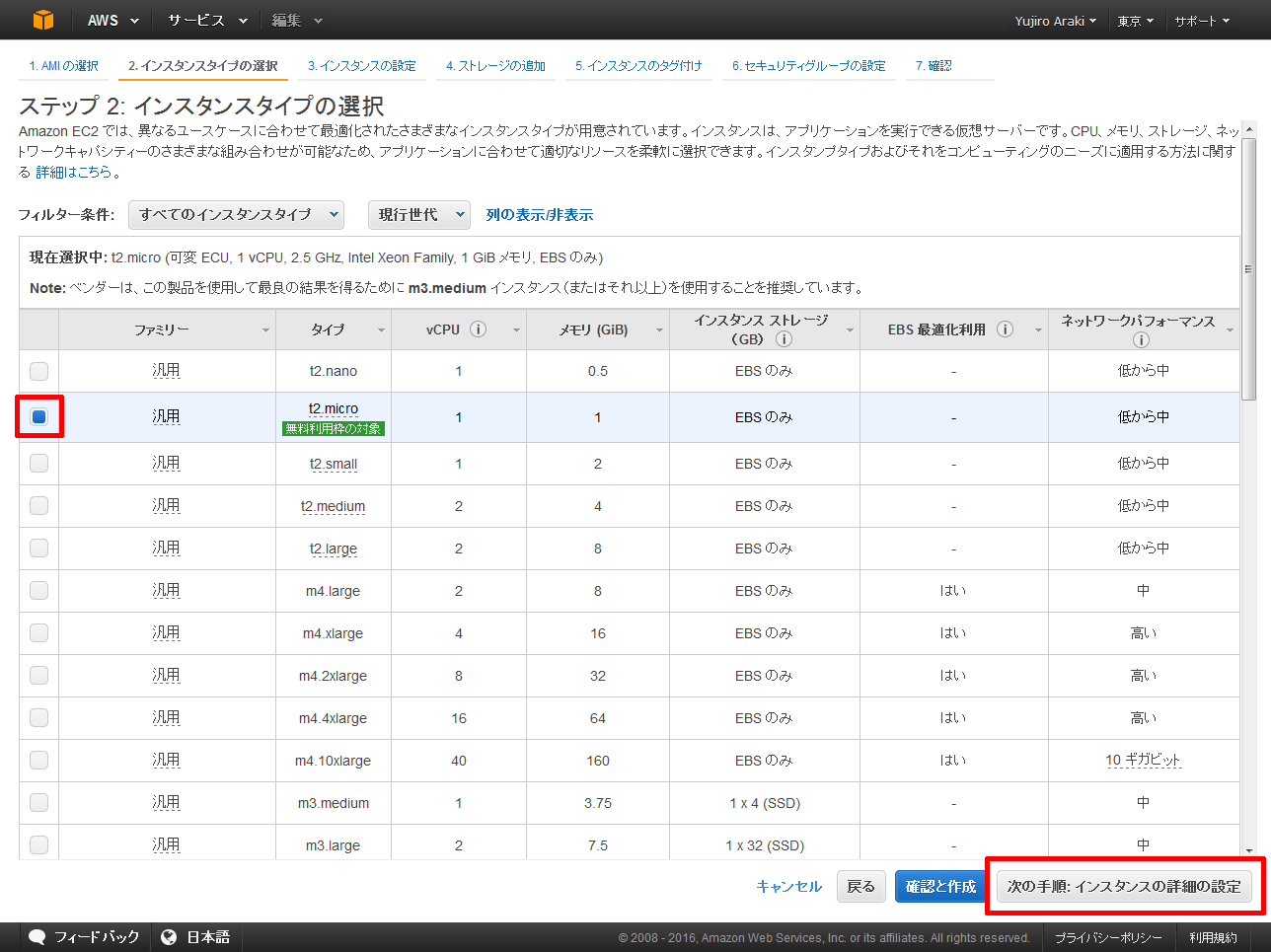Click the scrollbar down arrow at the table bottom
This screenshot has width=1271, height=952.
point(1249,849)
